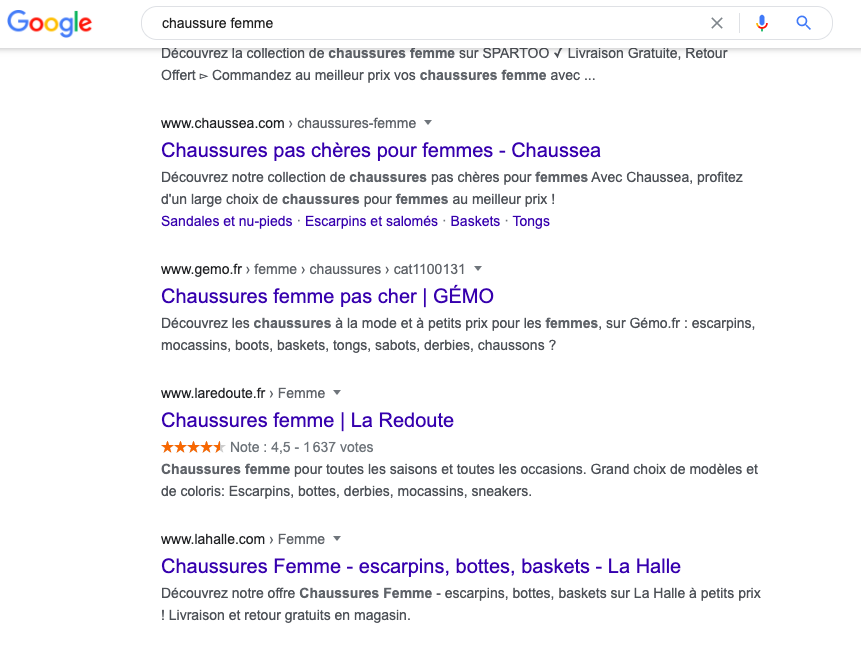Start voice search via the microphone icon
The width and height of the screenshot is (861, 646).
coord(762,23)
